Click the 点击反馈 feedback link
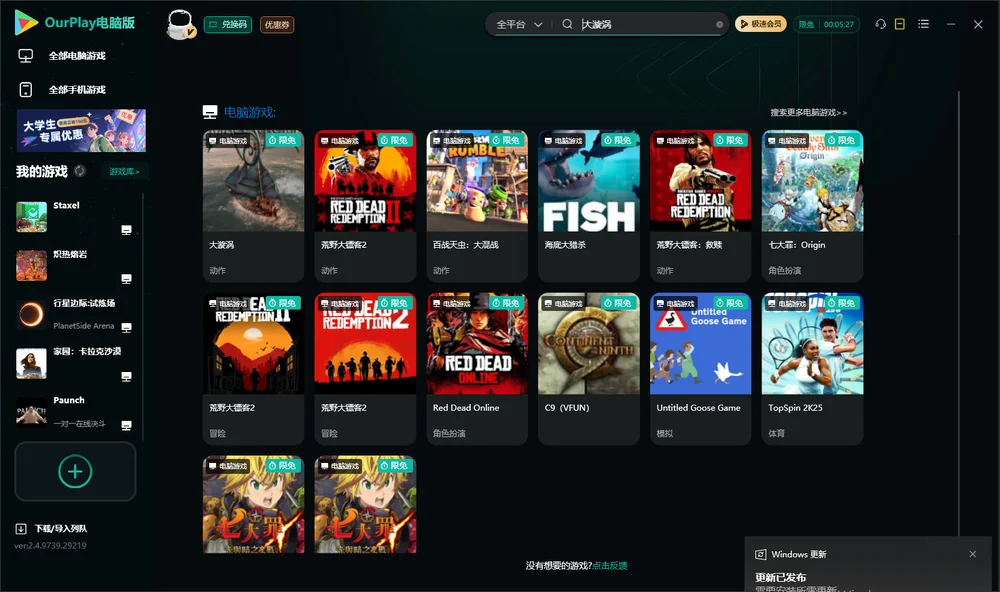Screen dimensions: 1000x592 coord(610,566)
